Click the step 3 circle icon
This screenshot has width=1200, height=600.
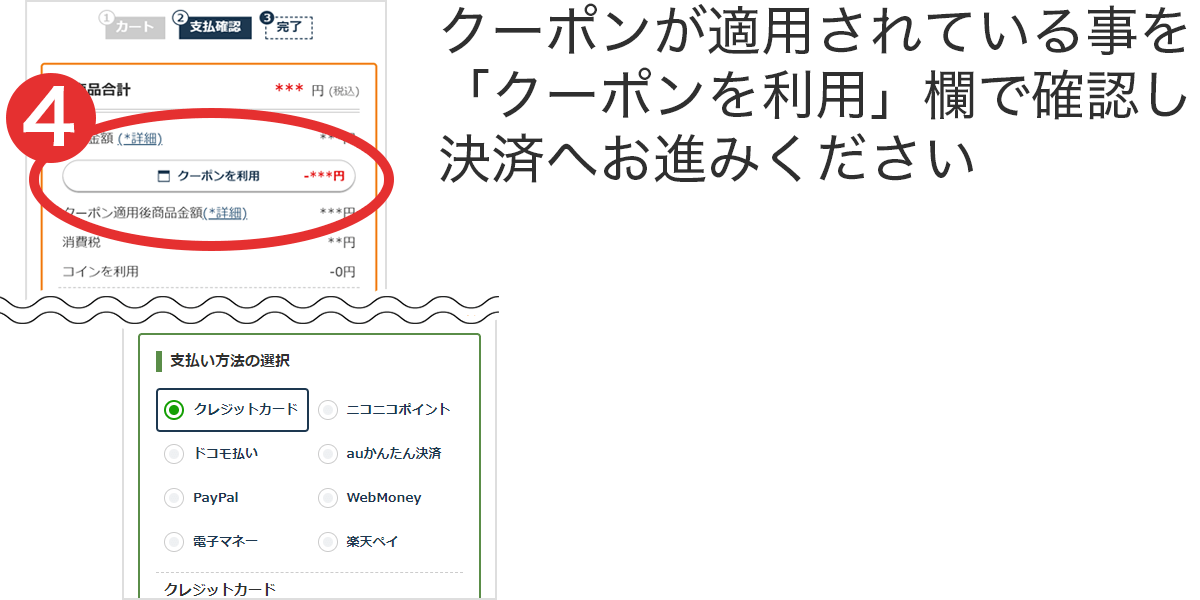coord(266,17)
